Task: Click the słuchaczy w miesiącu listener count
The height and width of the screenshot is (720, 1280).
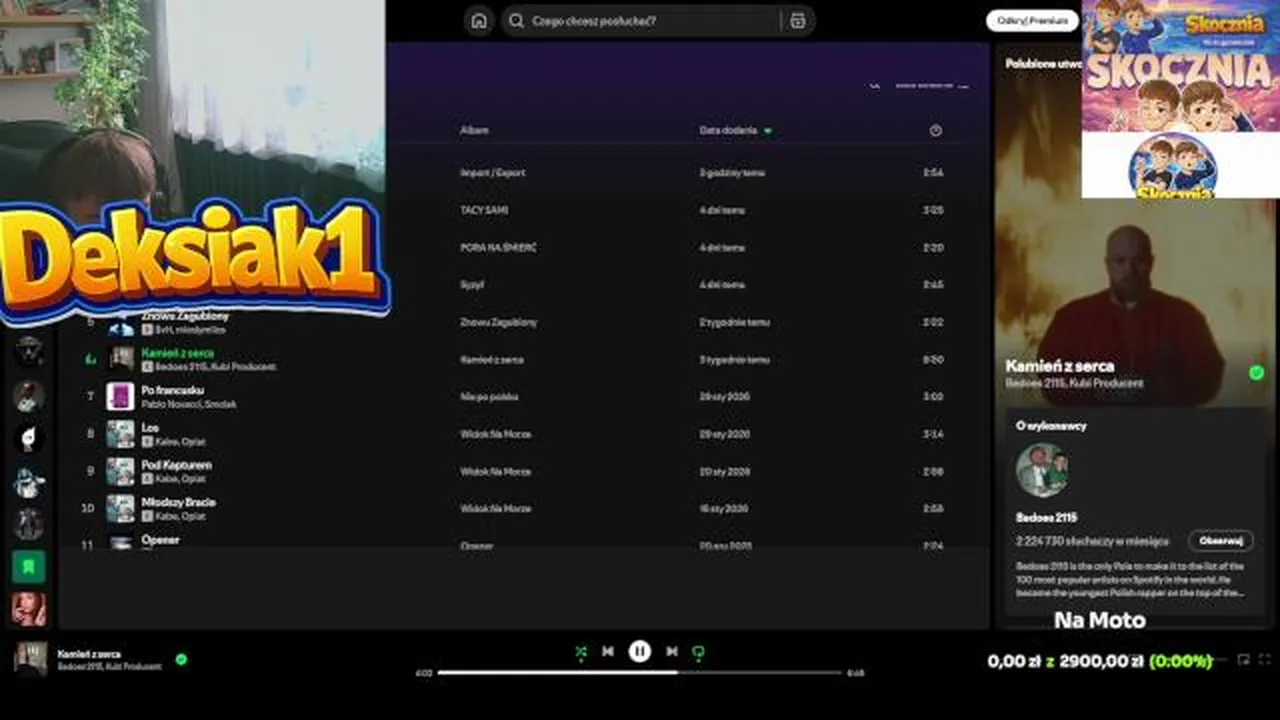Action: [1092, 541]
